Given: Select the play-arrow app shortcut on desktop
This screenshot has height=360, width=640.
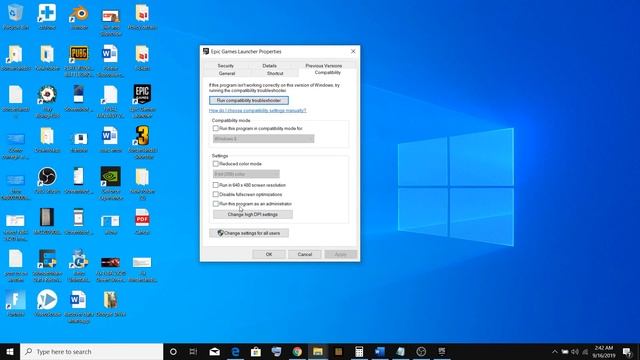Looking at the screenshot, I should tap(47, 303).
